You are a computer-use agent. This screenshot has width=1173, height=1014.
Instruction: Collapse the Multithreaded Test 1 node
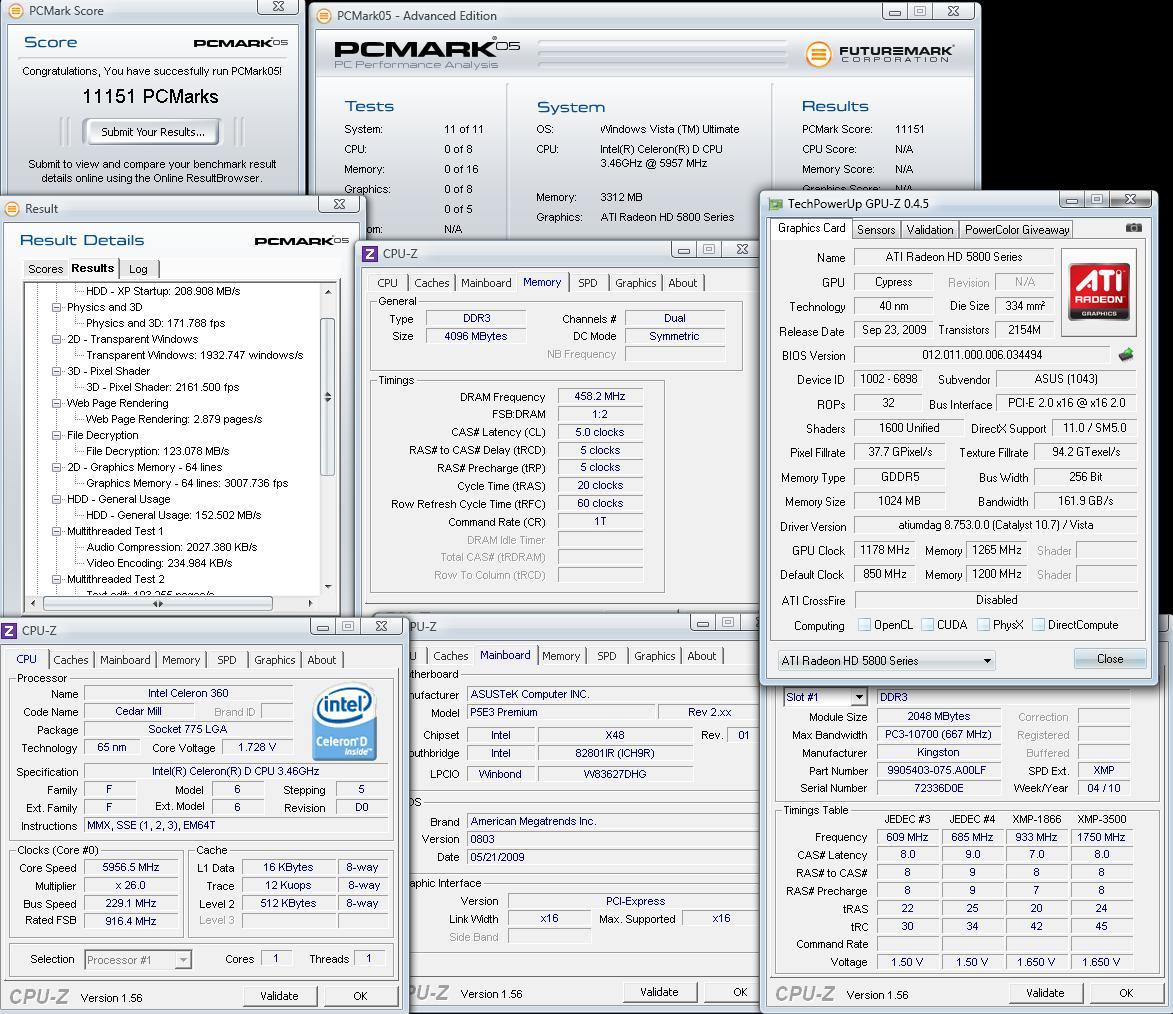(x=56, y=531)
